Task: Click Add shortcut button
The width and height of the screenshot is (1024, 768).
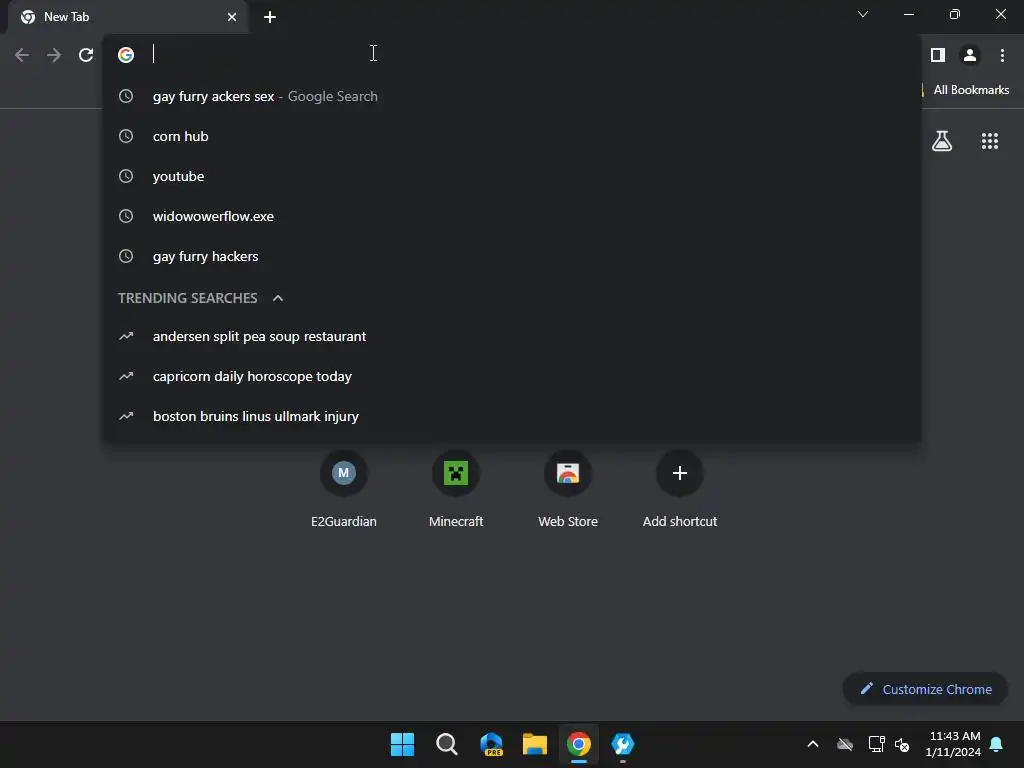Action: tap(680, 489)
